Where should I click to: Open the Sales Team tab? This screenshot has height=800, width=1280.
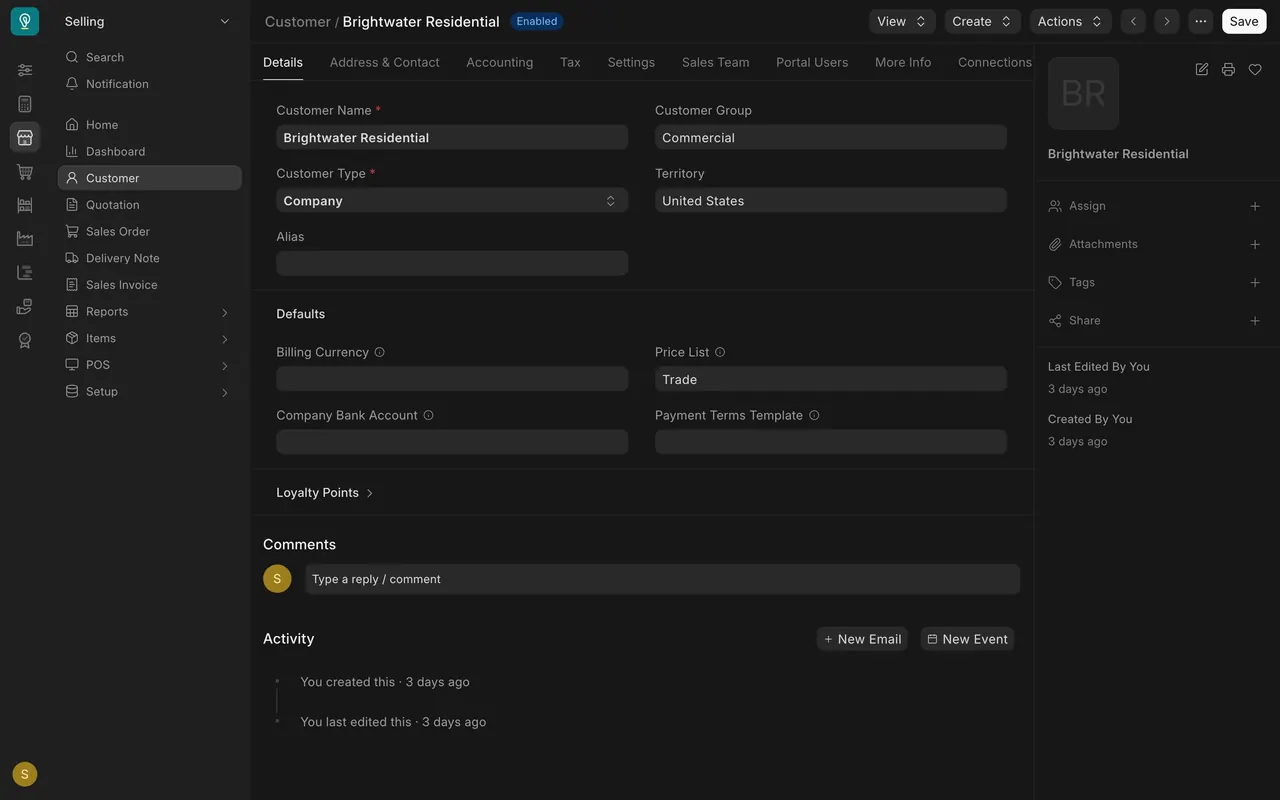716,62
